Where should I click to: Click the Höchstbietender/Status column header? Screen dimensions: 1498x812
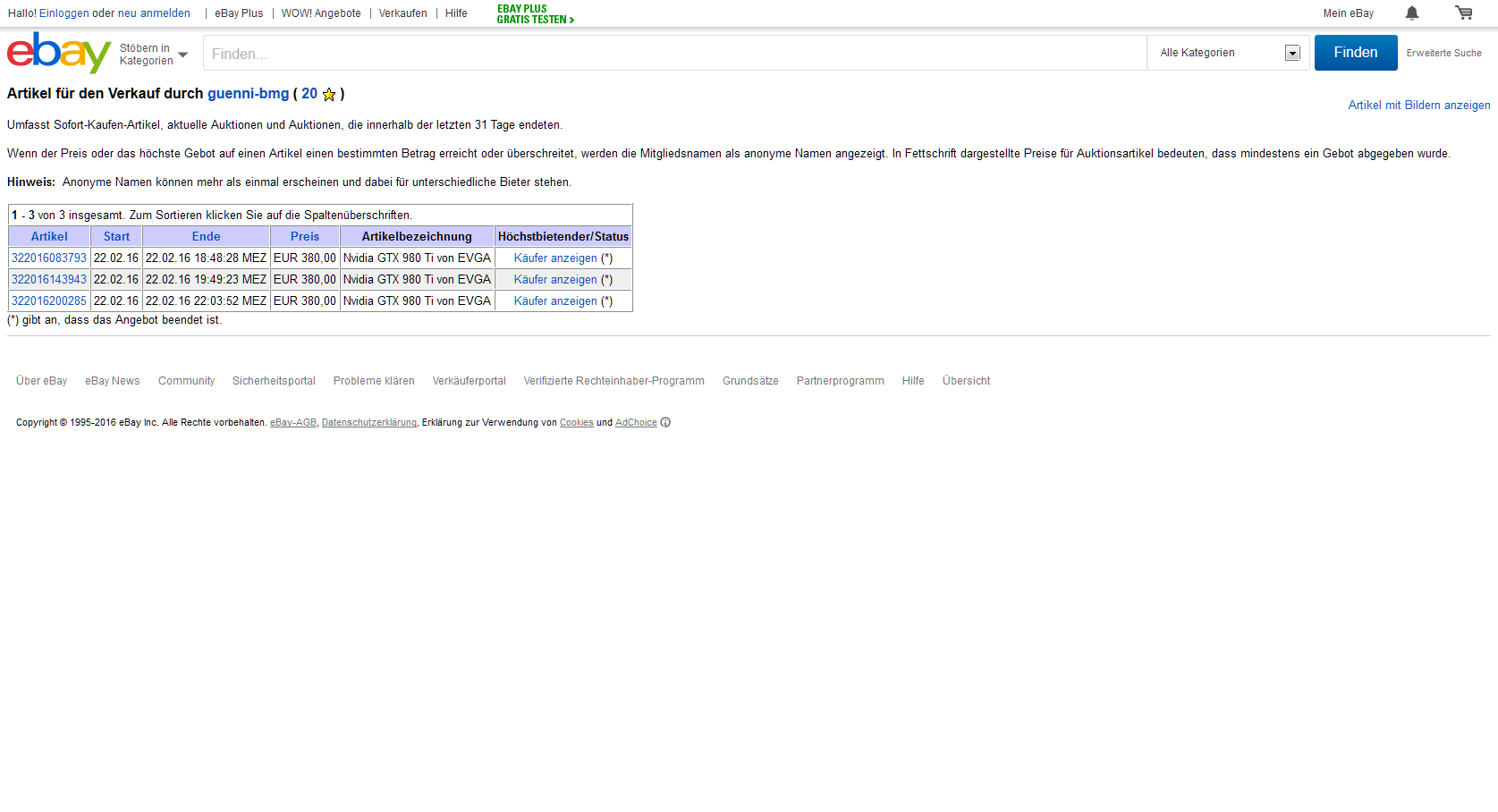click(x=563, y=237)
